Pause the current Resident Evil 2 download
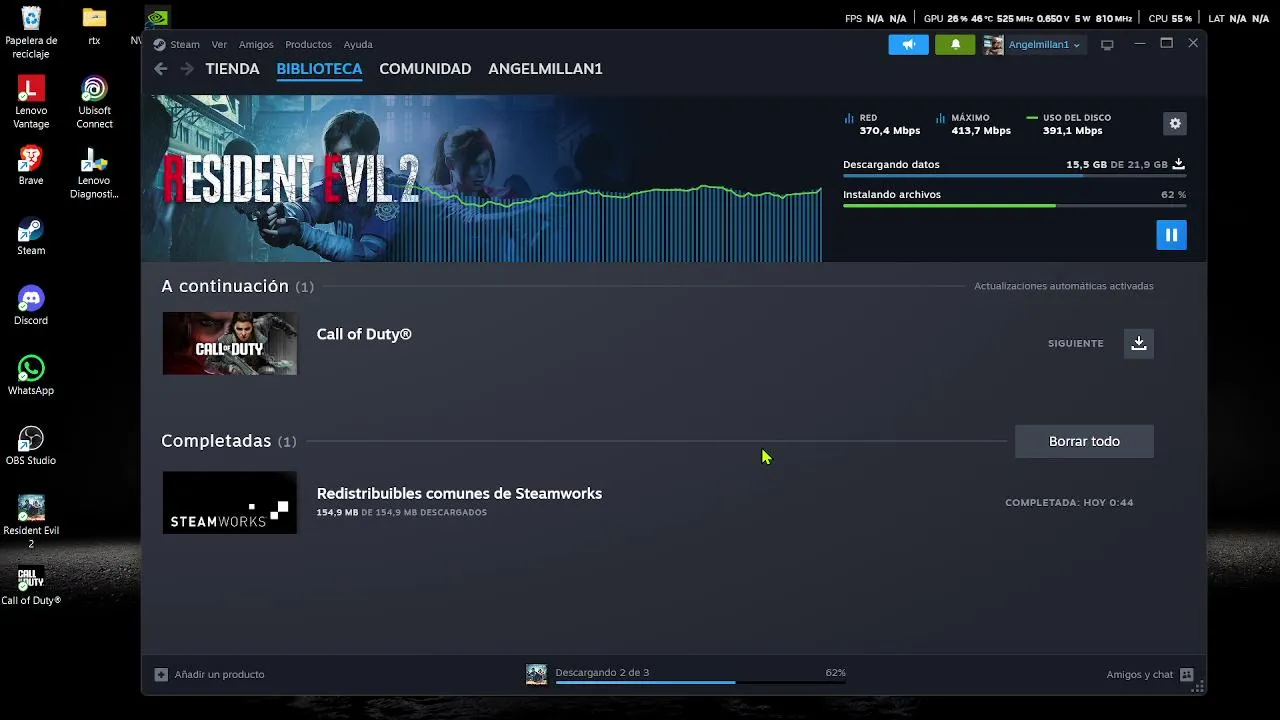The width and height of the screenshot is (1280, 720). 1171,235
